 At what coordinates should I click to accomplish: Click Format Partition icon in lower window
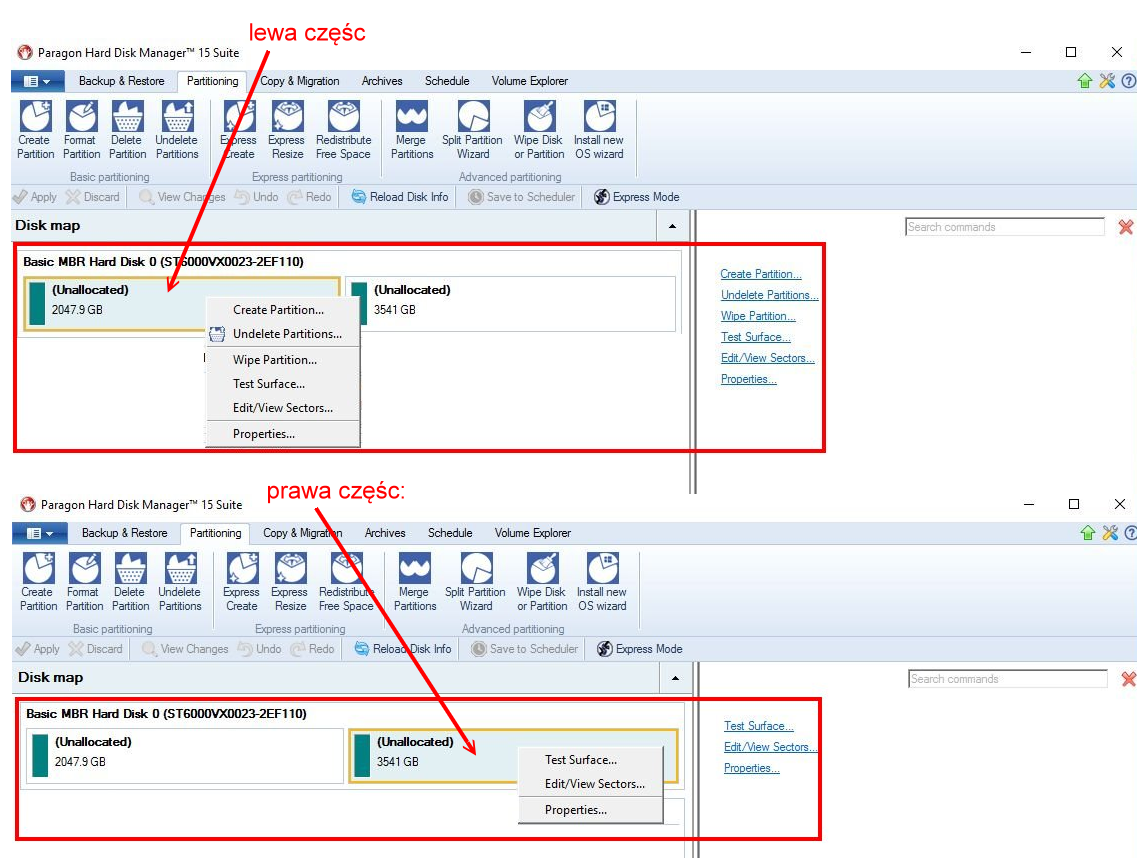[84, 582]
